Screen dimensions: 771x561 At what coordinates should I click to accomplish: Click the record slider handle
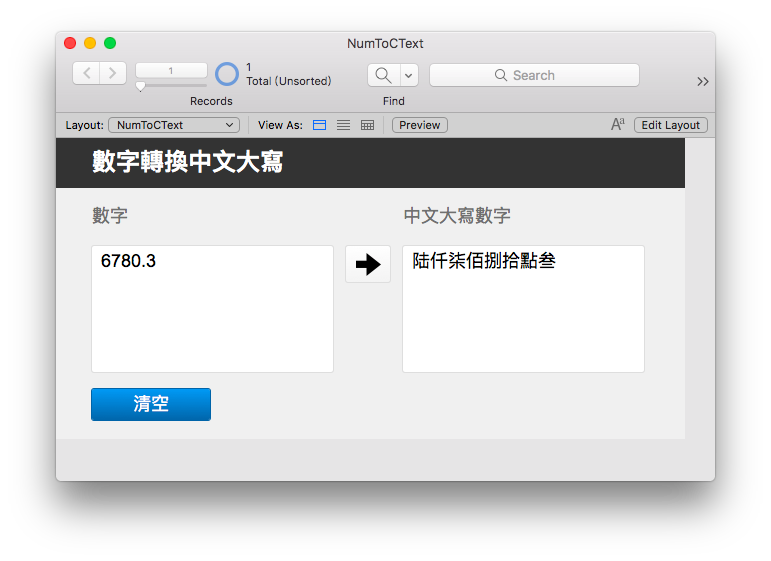[141, 87]
